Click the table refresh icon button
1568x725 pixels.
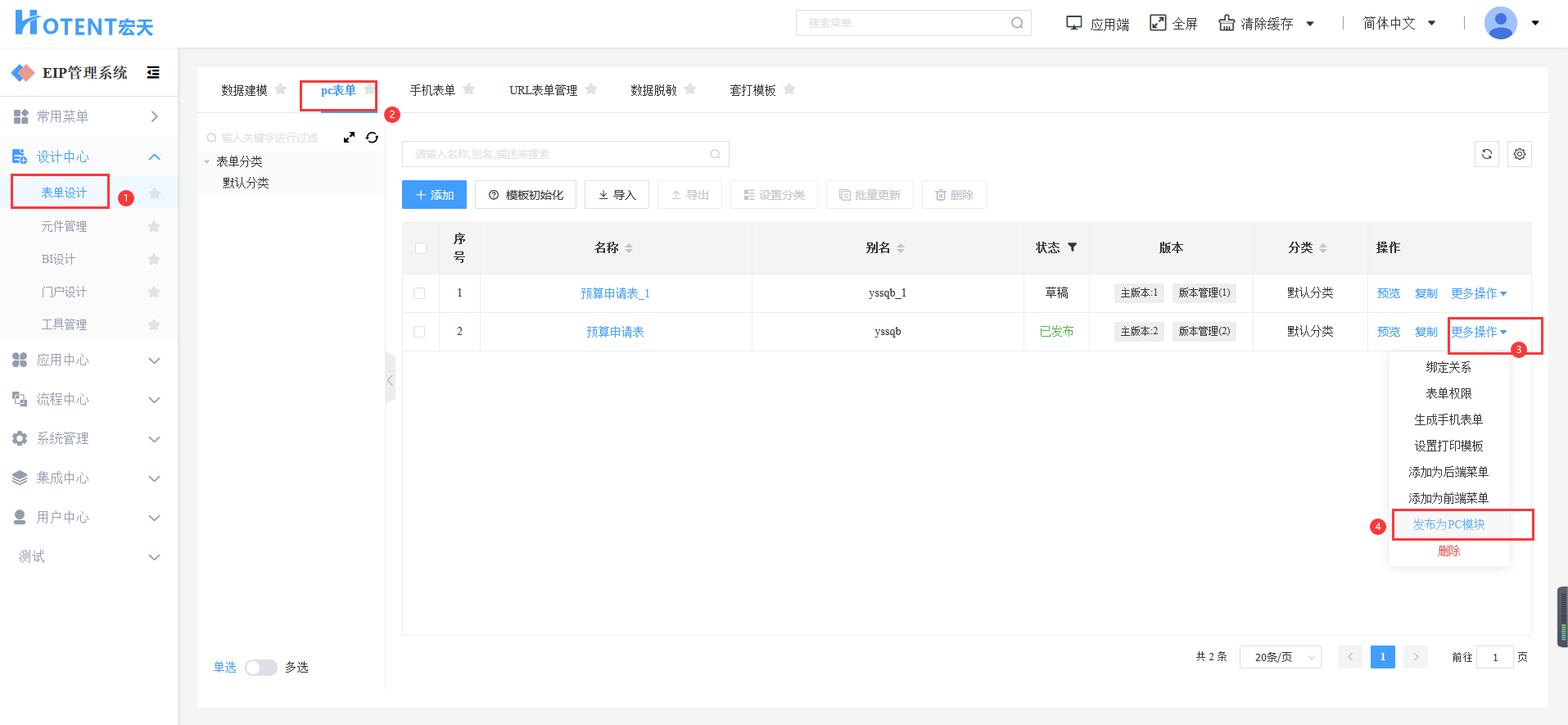1486,154
